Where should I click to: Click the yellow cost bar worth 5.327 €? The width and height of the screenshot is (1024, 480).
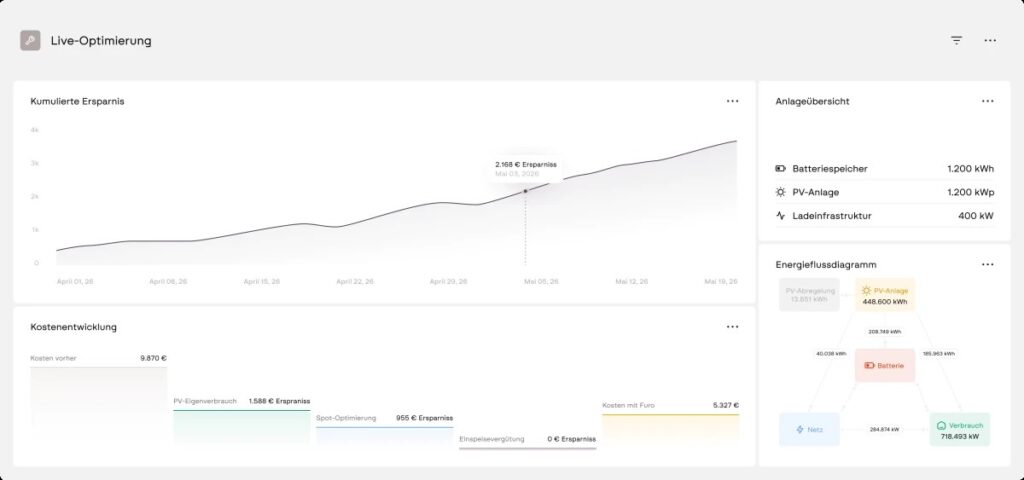pyautogui.click(x=671, y=429)
